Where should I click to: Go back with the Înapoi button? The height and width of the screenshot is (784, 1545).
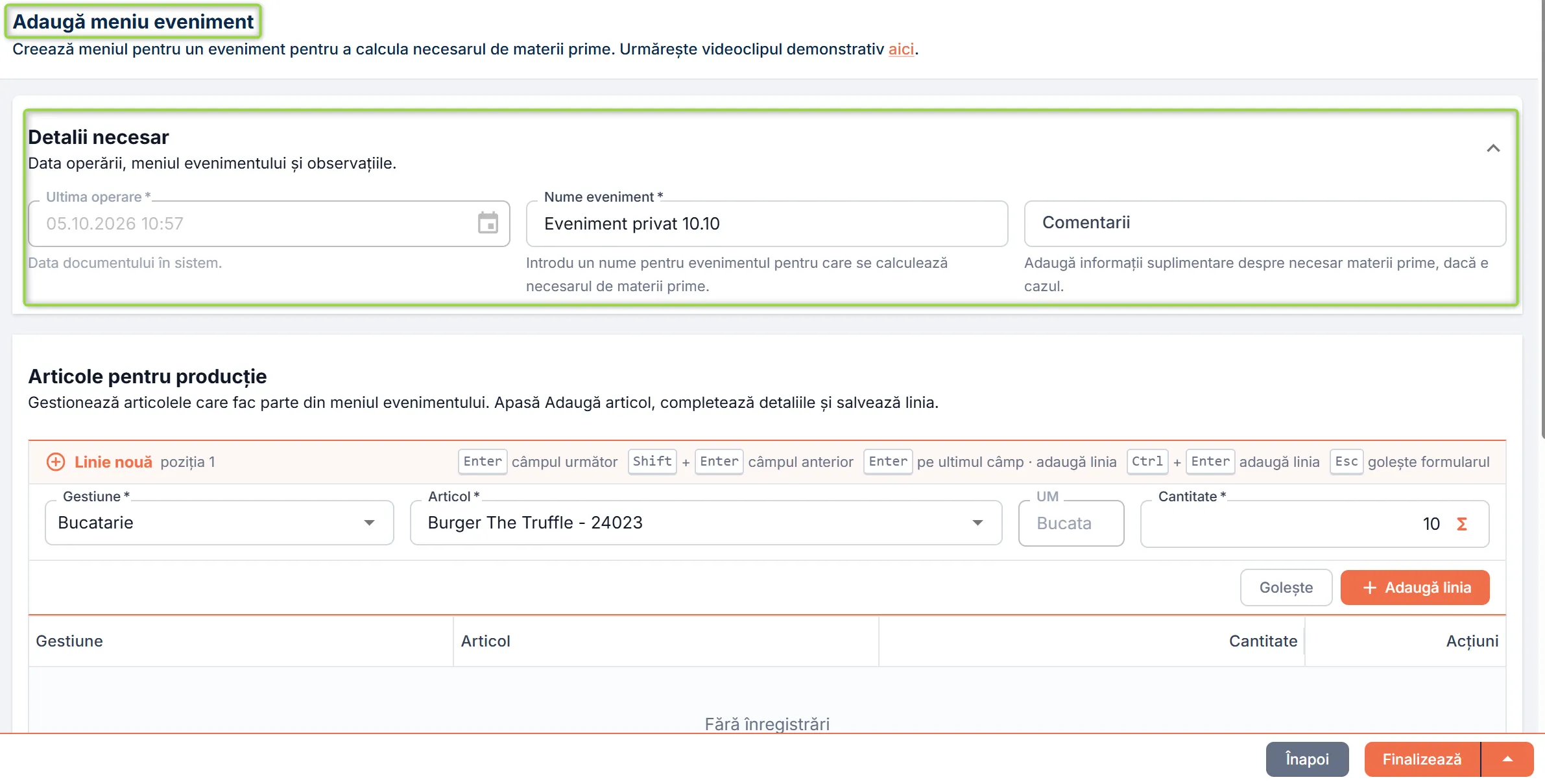click(1307, 759)
